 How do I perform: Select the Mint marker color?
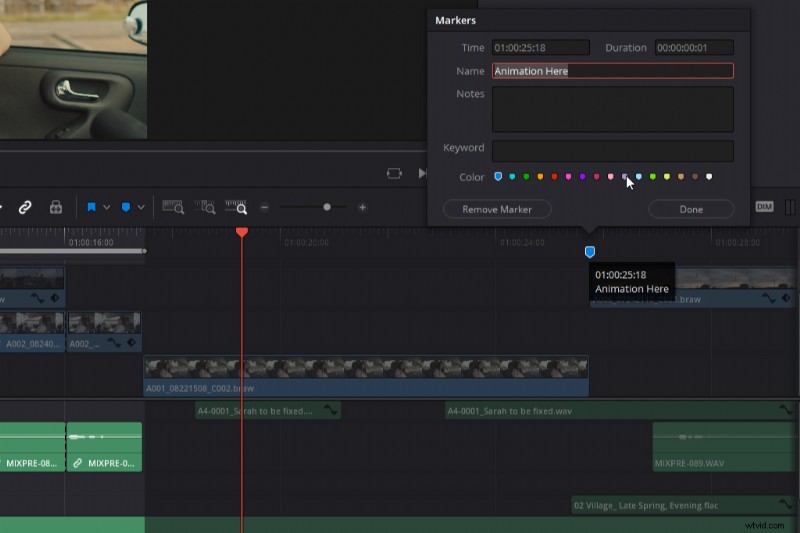(653, 176)
